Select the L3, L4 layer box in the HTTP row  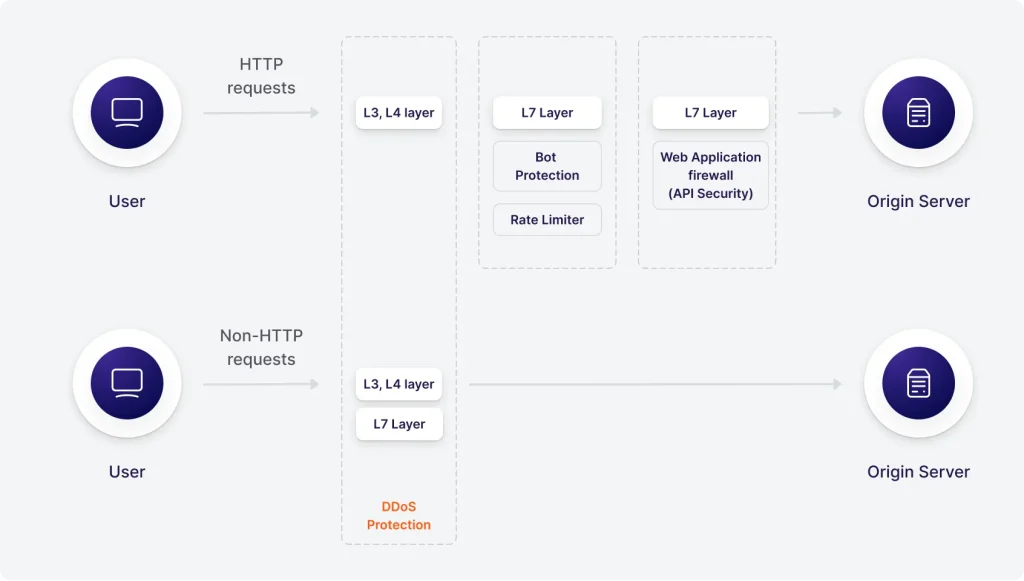pyautogui.click(x=399, y=113)
